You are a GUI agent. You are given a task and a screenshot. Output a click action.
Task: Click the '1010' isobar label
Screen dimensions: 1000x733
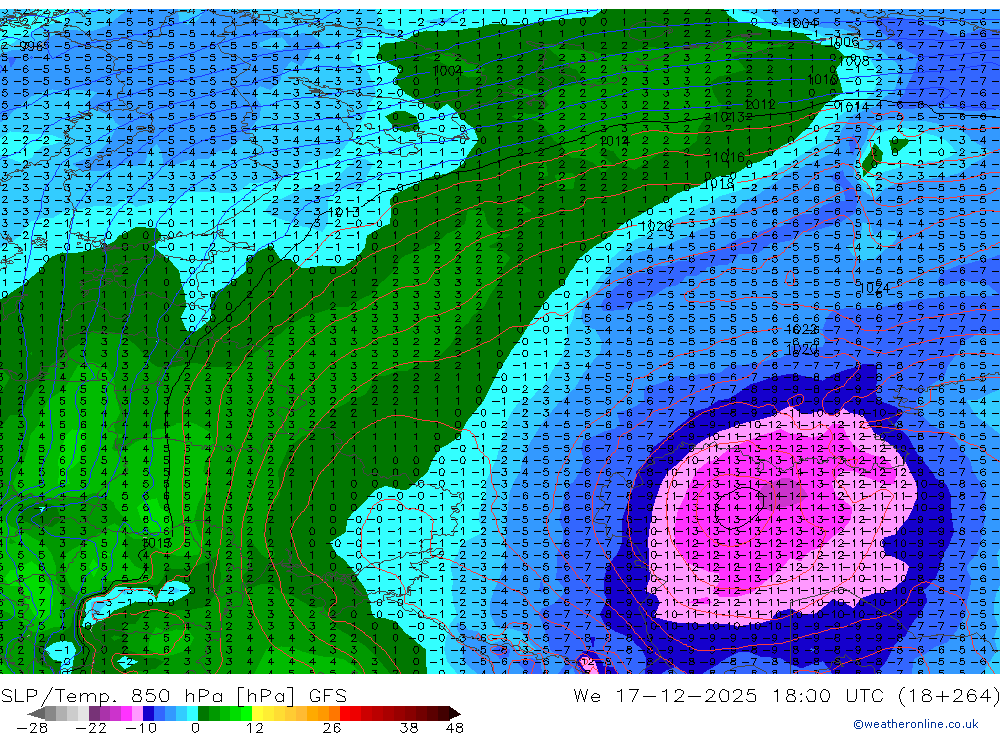(822, 80)
